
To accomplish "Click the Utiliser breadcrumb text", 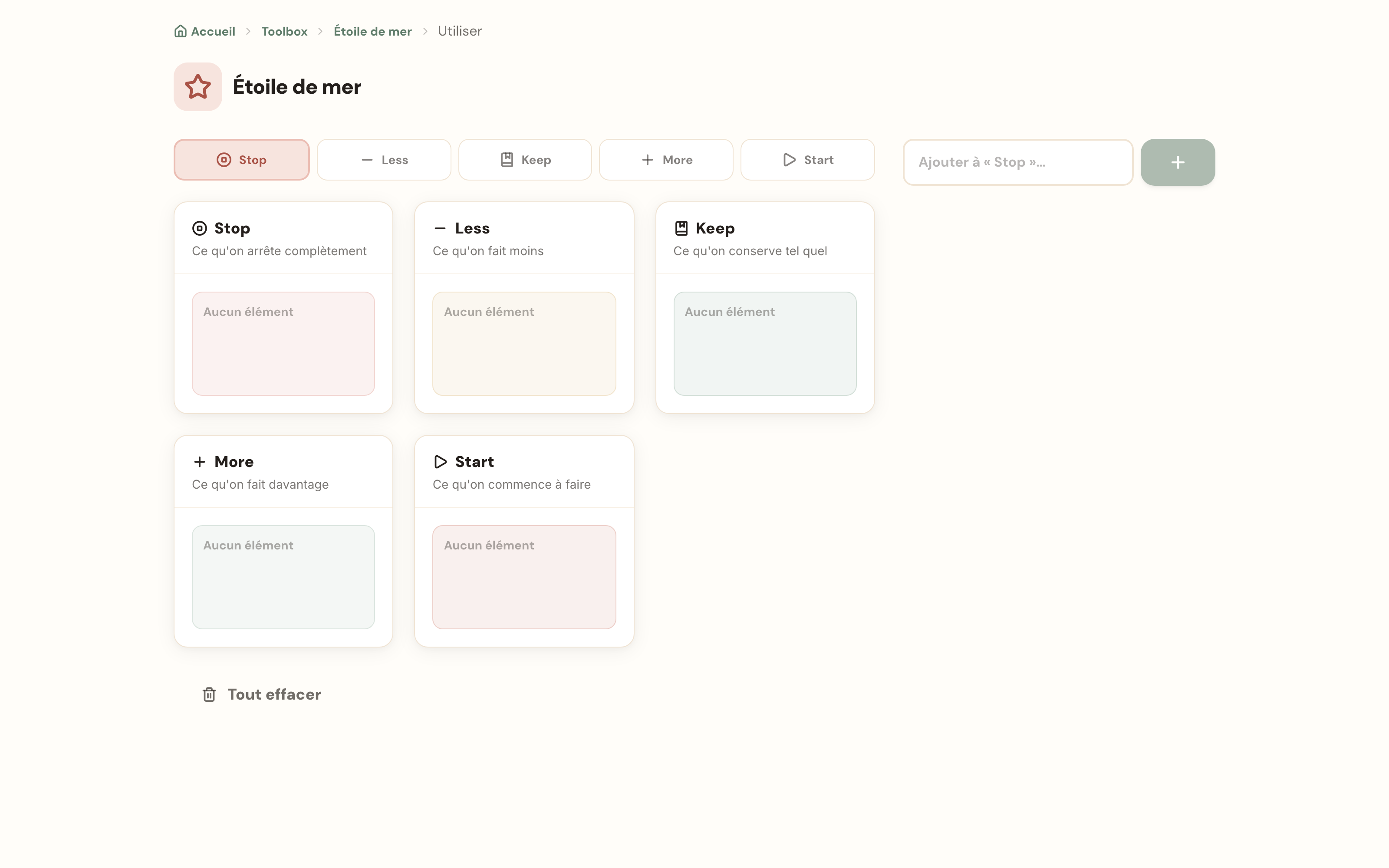I will (460, 32).
